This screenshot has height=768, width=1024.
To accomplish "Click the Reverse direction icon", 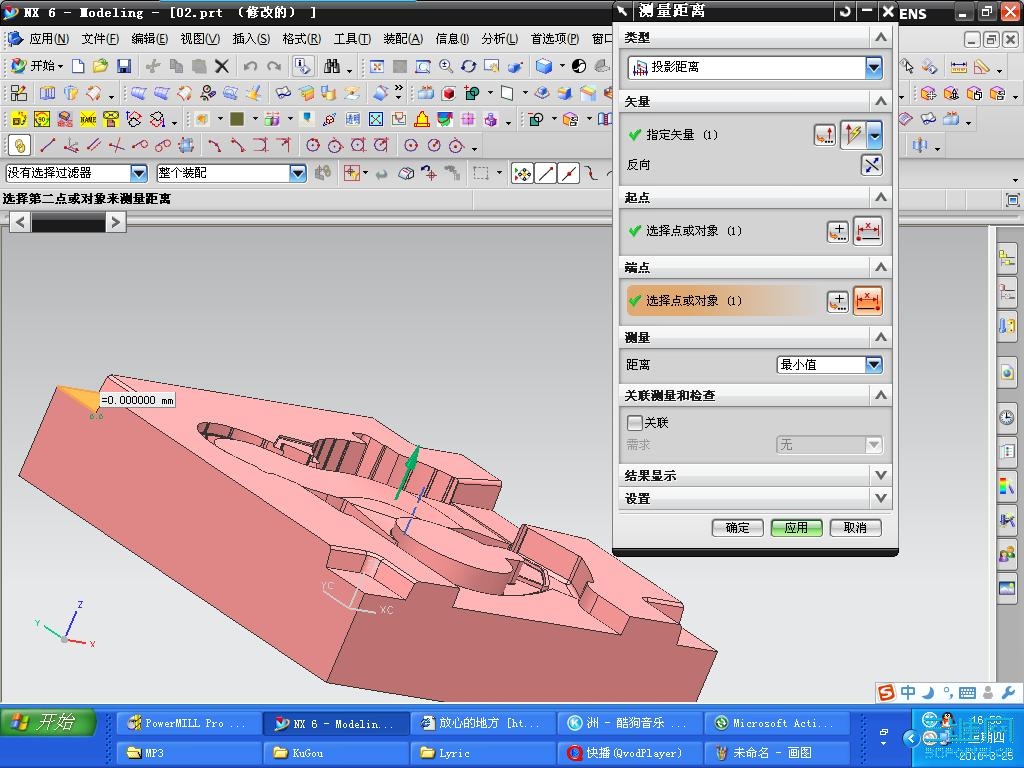I will pyautogui.click(x=872, y=165).
